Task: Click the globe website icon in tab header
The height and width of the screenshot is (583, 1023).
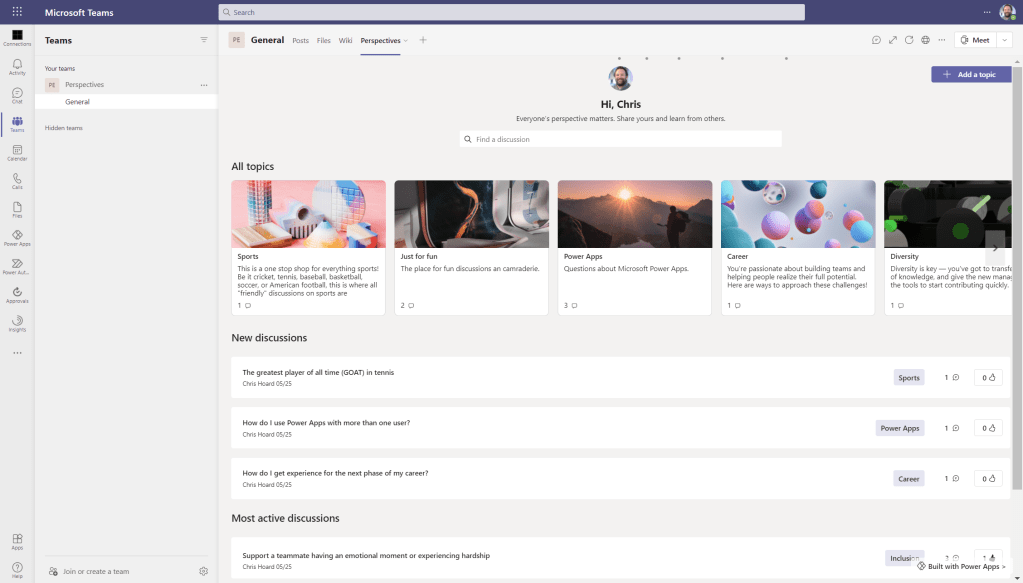Action: click(x=926, y=40)
